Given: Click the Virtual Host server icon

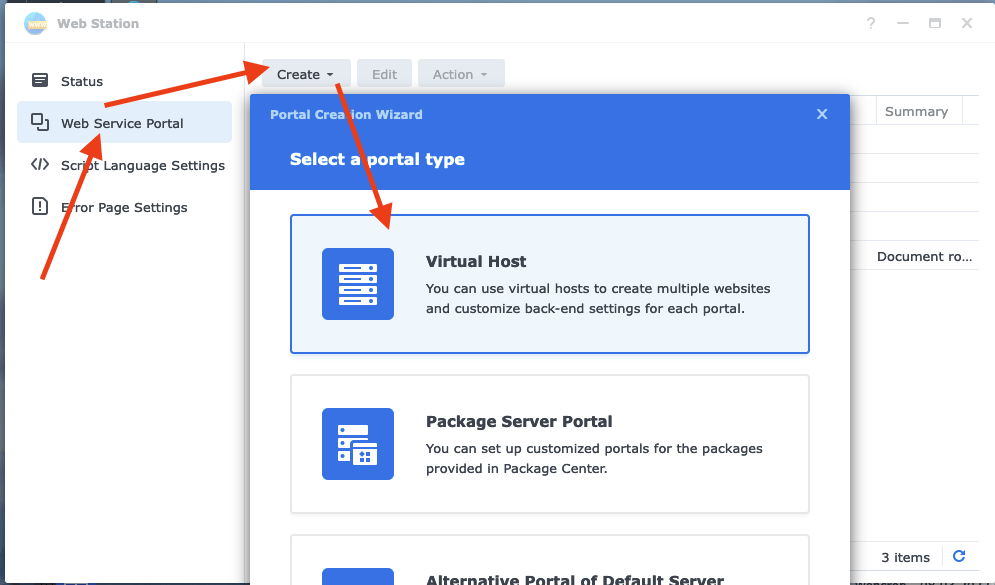Looking at the screenshot, I should point(357,283).
